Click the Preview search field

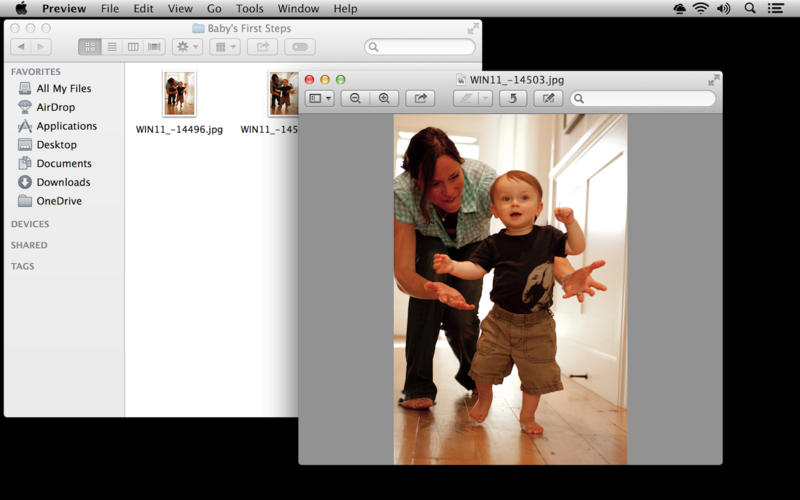pos(643,98)
